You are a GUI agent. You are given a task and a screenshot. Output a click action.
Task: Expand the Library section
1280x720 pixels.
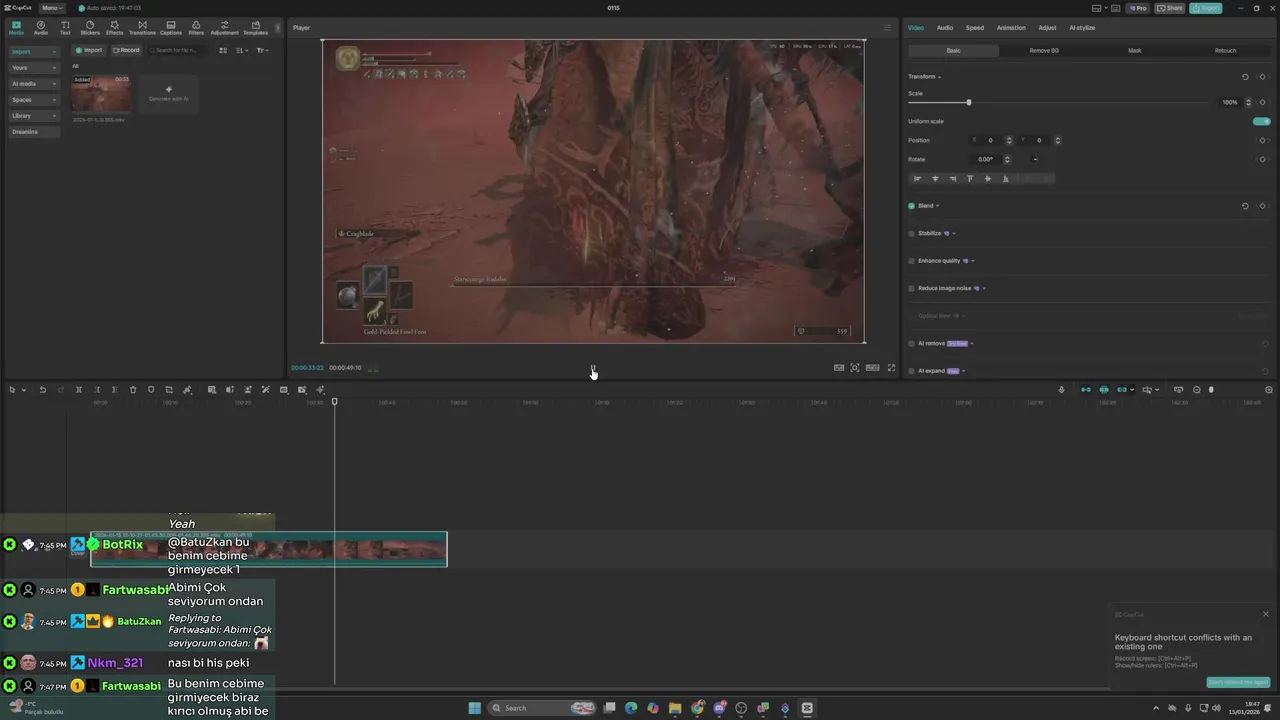pos(34,116)
